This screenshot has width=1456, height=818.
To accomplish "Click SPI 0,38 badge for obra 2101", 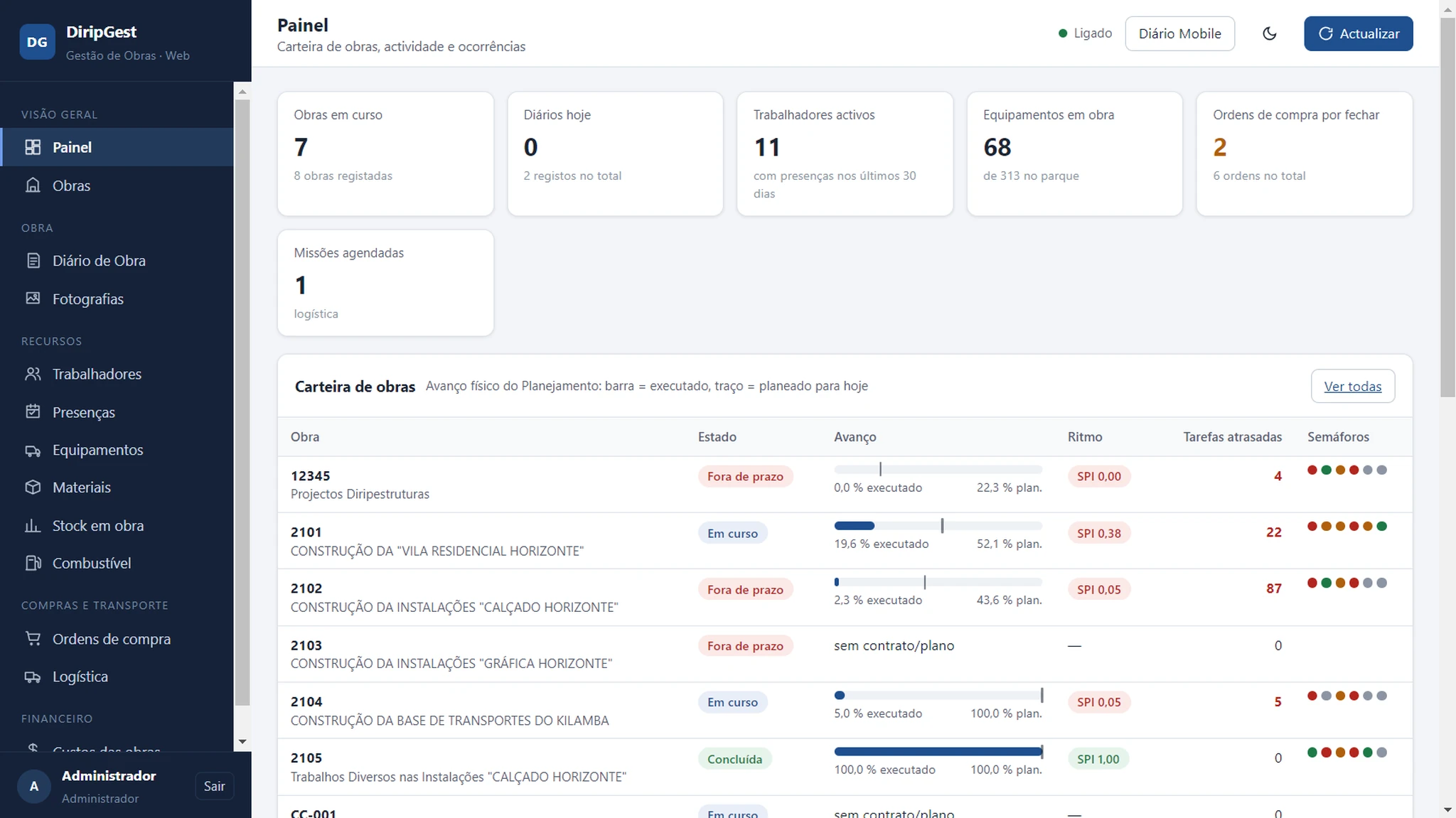I will [1098, 533].
